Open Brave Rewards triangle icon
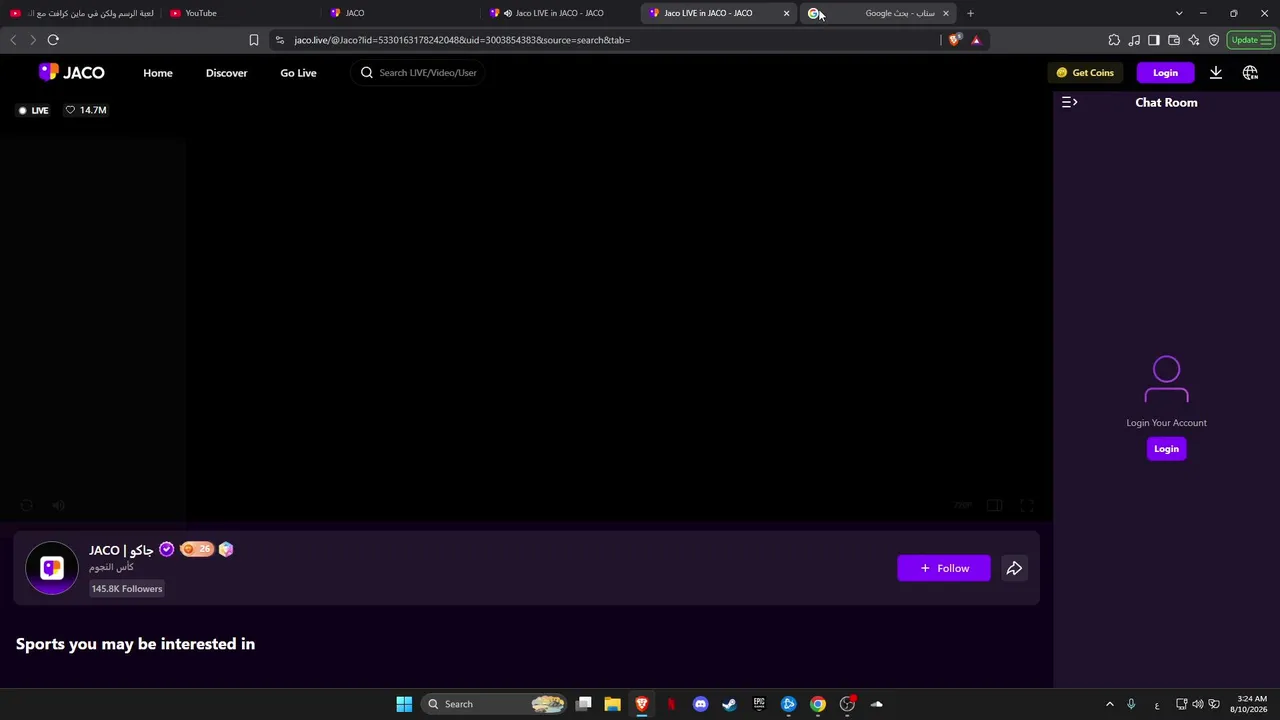 (x=976, y=40)
